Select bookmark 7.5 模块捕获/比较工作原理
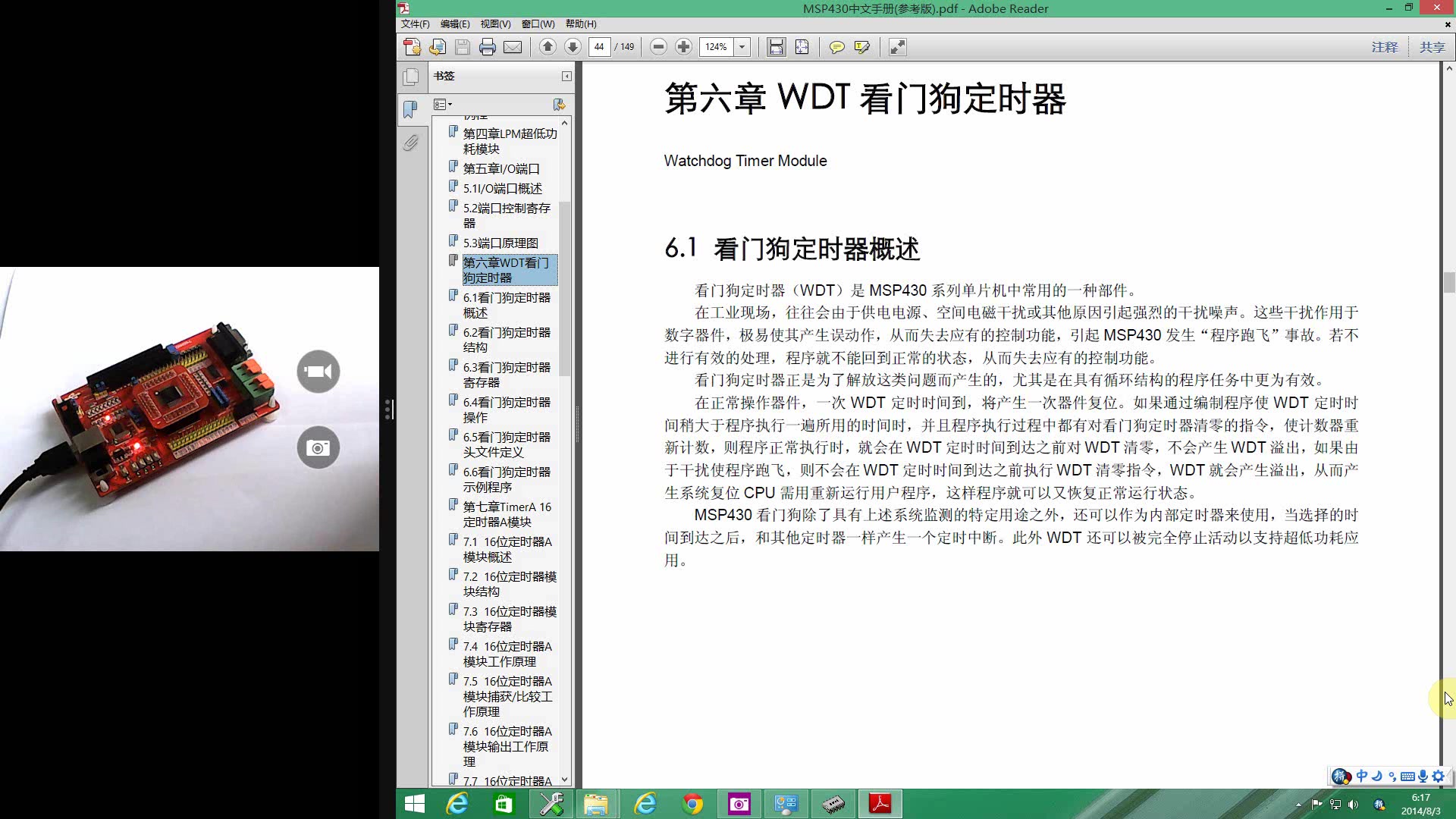Viewport: 1456px width, 819px height. pyautogui.click(x=507, y=696)
